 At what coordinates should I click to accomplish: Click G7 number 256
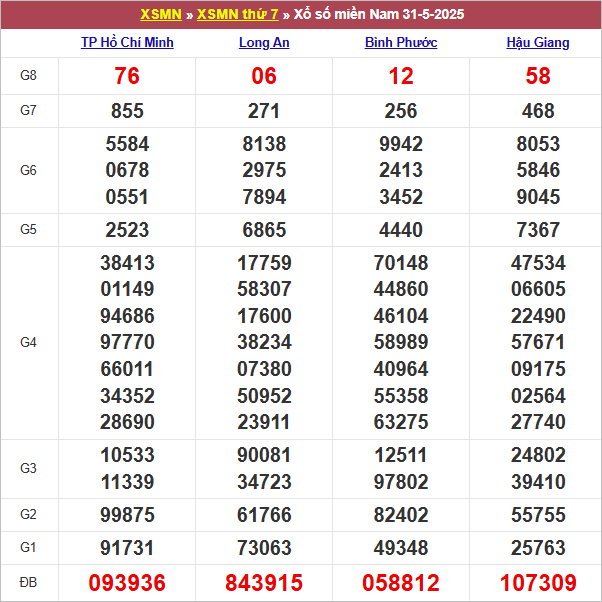click(401, 111)
